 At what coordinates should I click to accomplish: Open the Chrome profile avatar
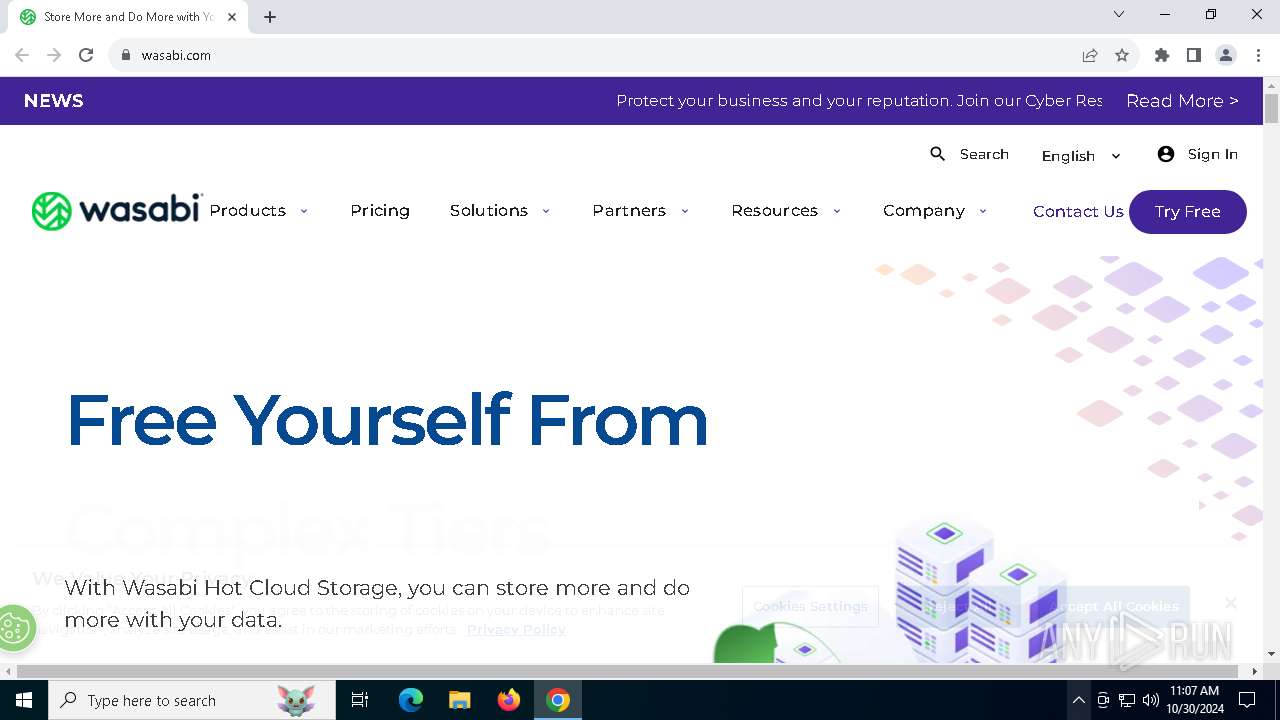click(x=1226, y=55)
